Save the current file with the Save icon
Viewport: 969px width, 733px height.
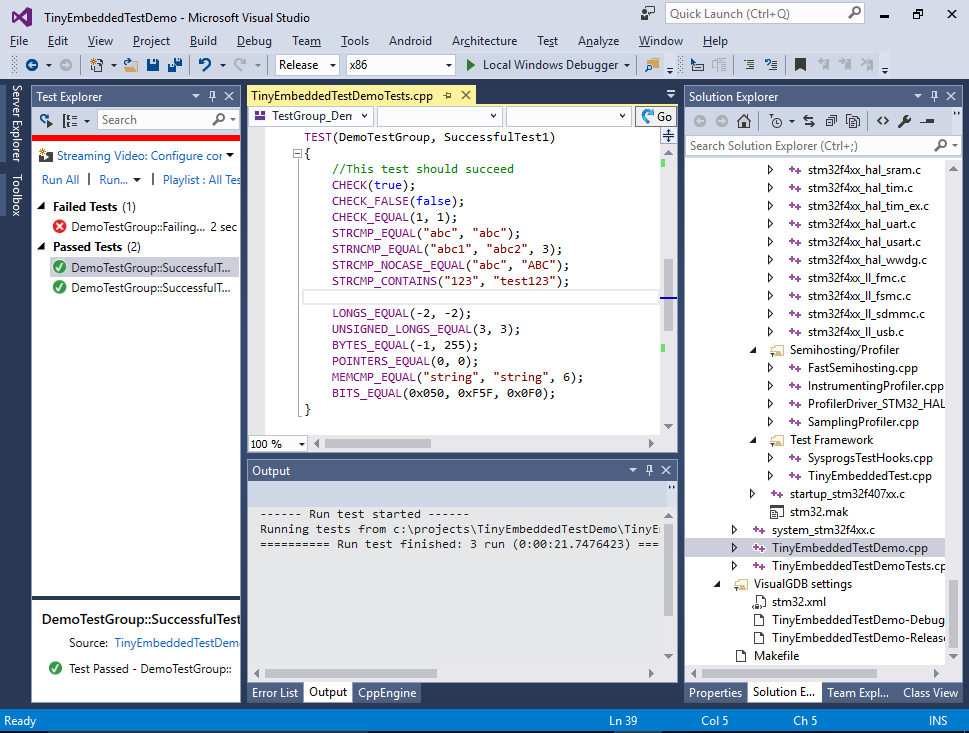153,65
